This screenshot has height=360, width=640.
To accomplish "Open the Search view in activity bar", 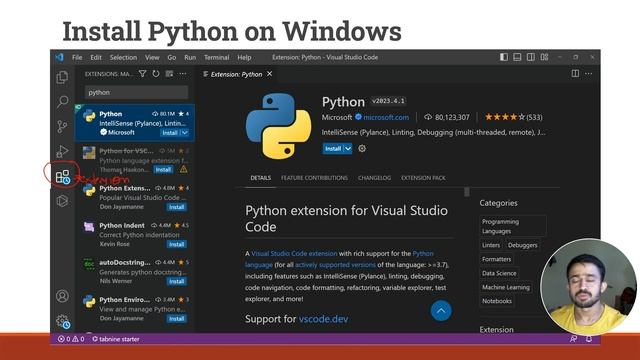I will click(62, 101).
